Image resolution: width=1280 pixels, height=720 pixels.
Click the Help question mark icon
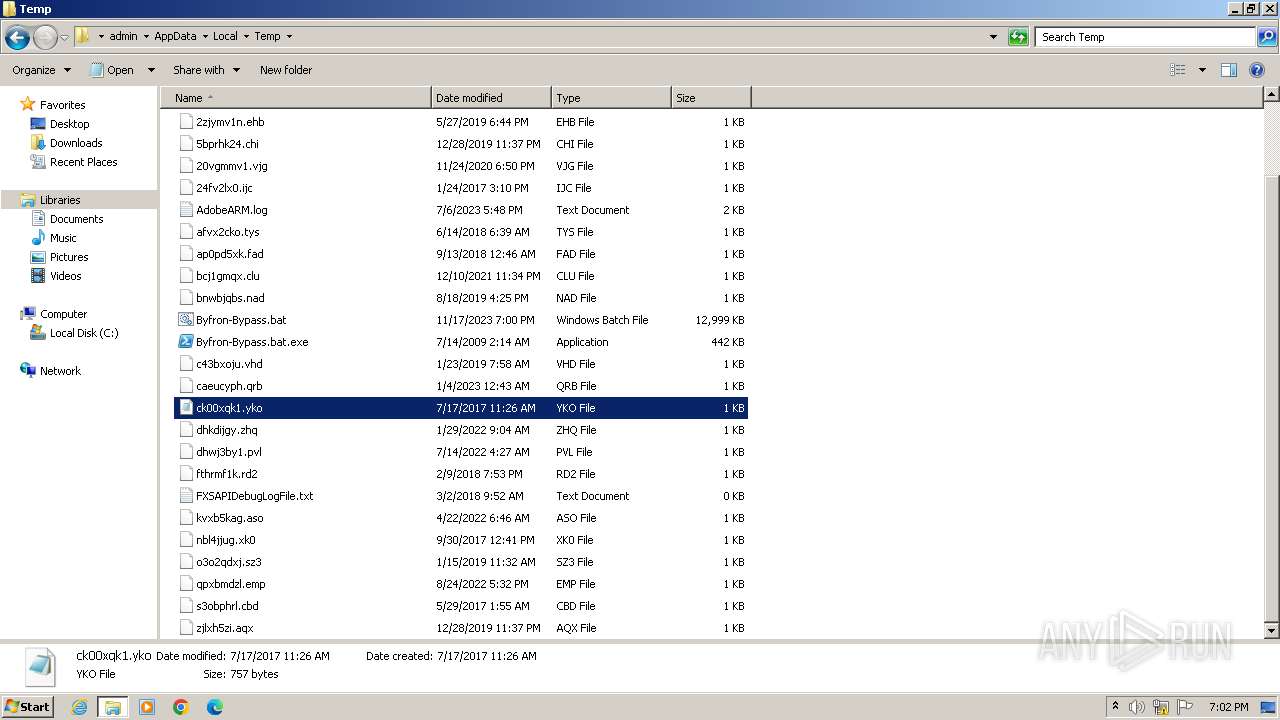tap(1257, 70)
